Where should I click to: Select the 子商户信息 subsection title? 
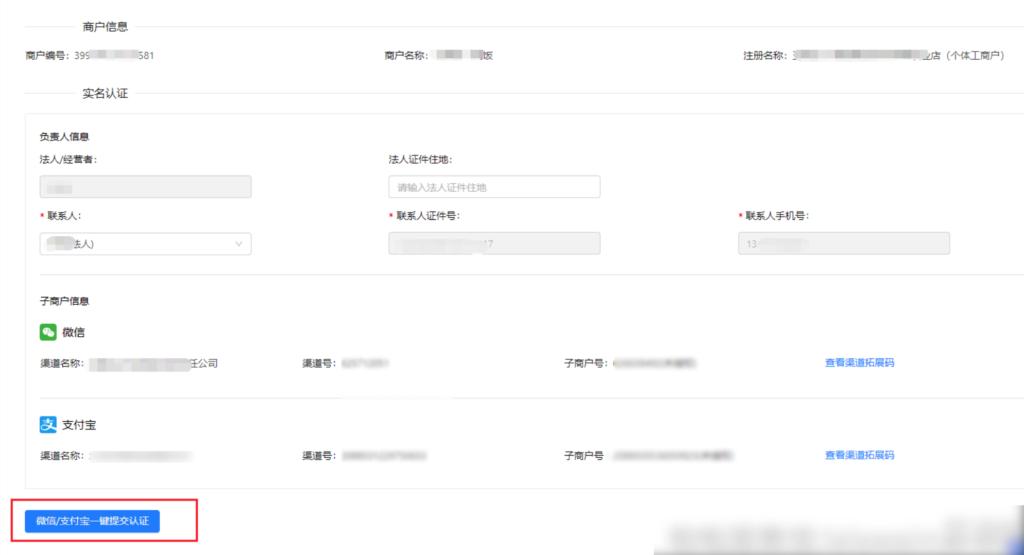[64, 301]
